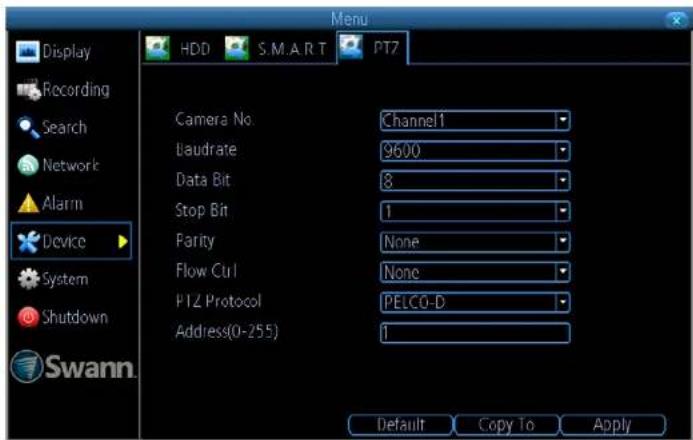Click Apply to save PTZ settings

click(613, 425)
